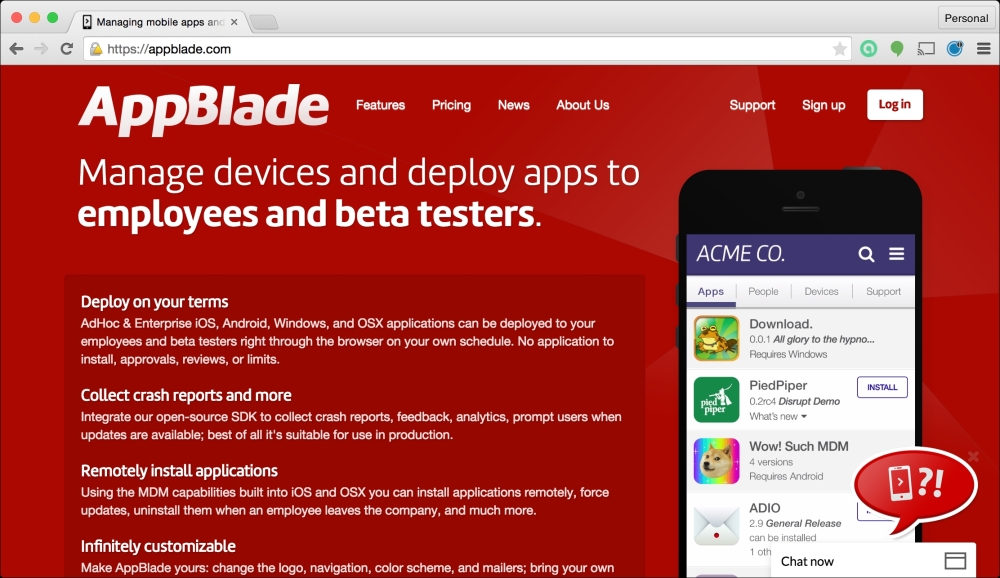This screenshot has height=578, width=1000.
Task: Click the Log in button
Action: [x=895, y=105]
